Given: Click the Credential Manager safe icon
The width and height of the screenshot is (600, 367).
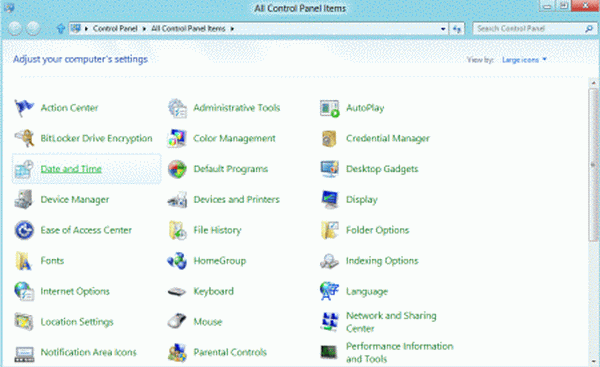Looking at the screenshot, I should pos(329,139).
